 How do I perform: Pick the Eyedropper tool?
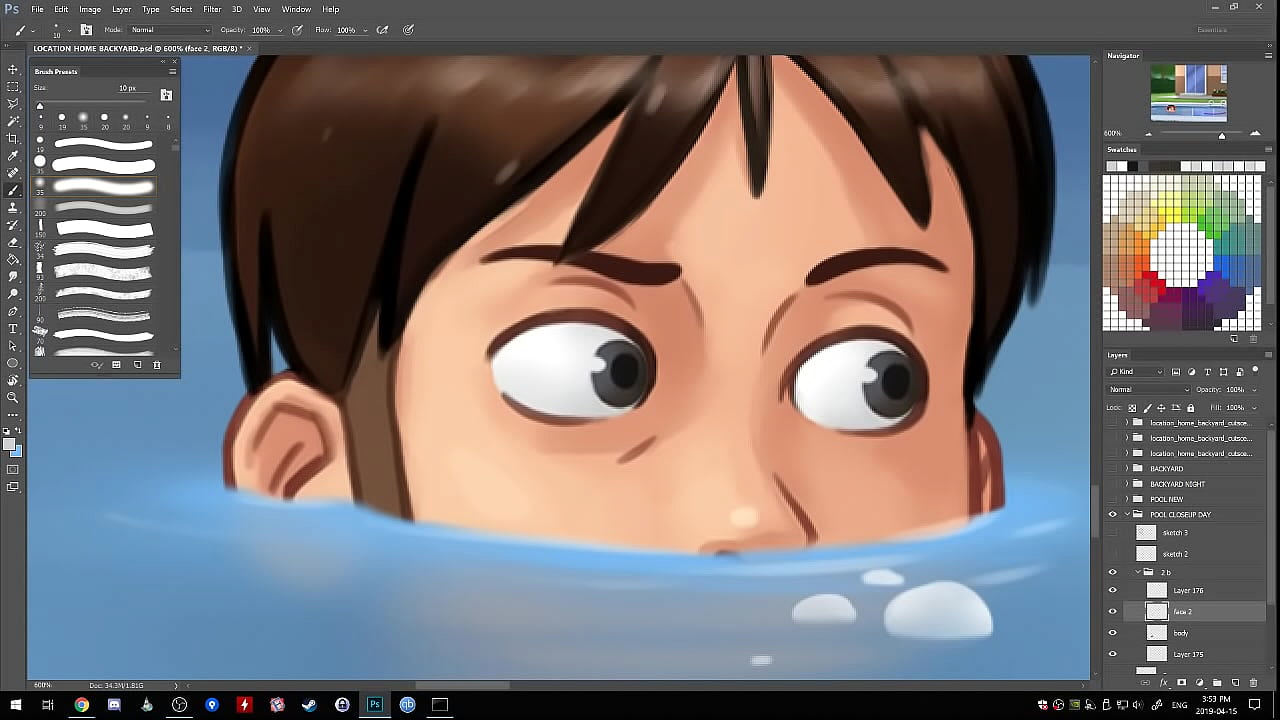[13, 156]
